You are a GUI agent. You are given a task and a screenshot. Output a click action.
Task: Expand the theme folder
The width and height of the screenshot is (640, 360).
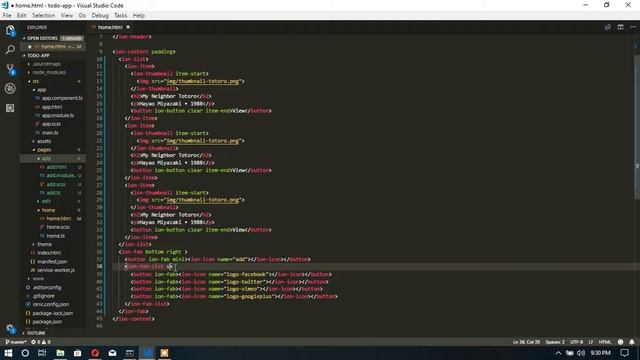(x=44, y=244)
